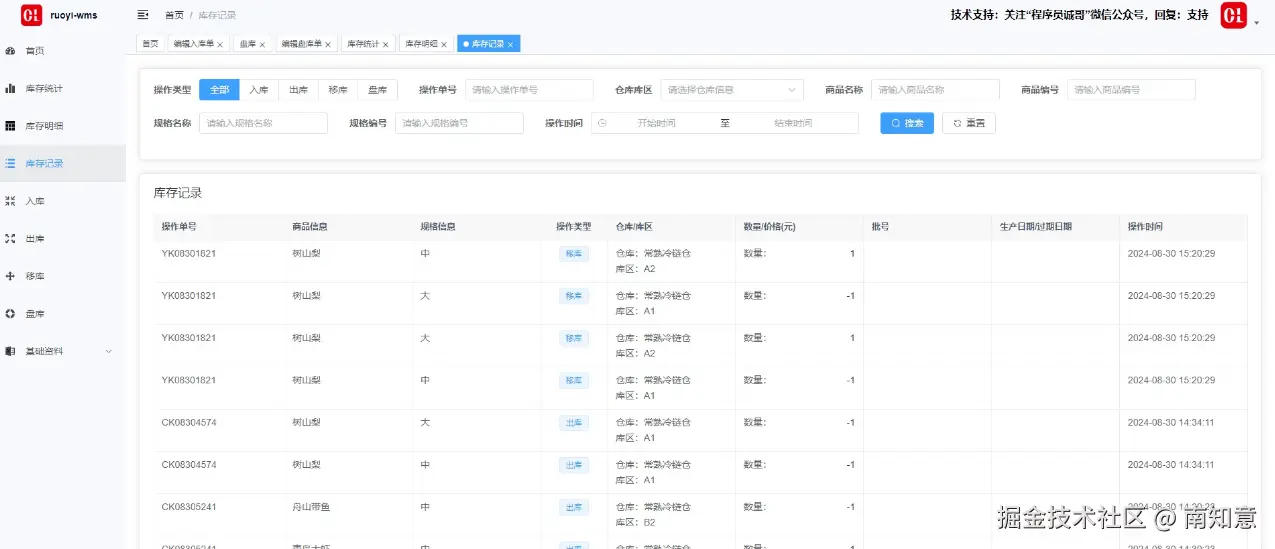The image size is (1275, 549).
Task: Collapse the sidebar with the hamburger icon
Action: [143, 15]
